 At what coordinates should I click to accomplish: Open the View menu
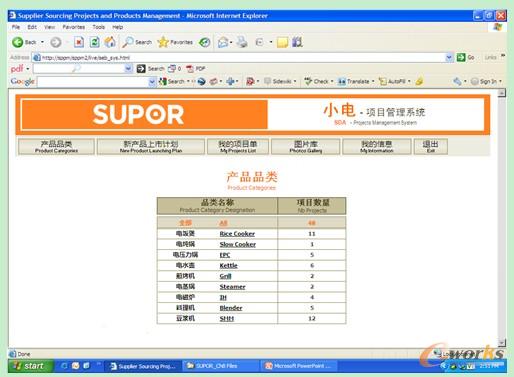(x=49, y=27)
